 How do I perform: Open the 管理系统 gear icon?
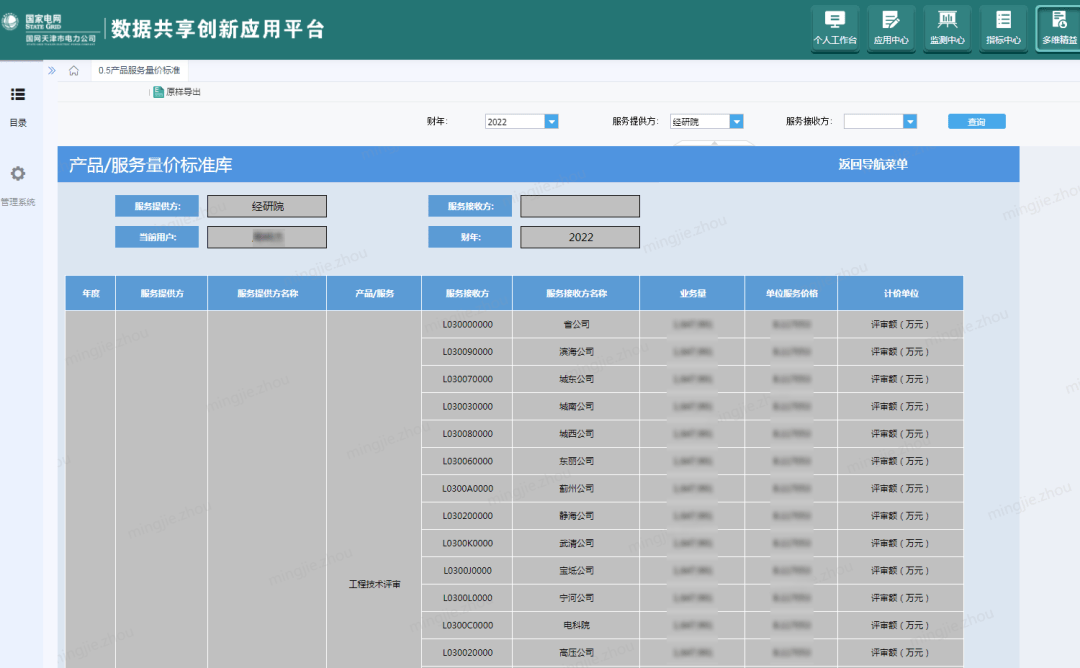click(18, 174)
